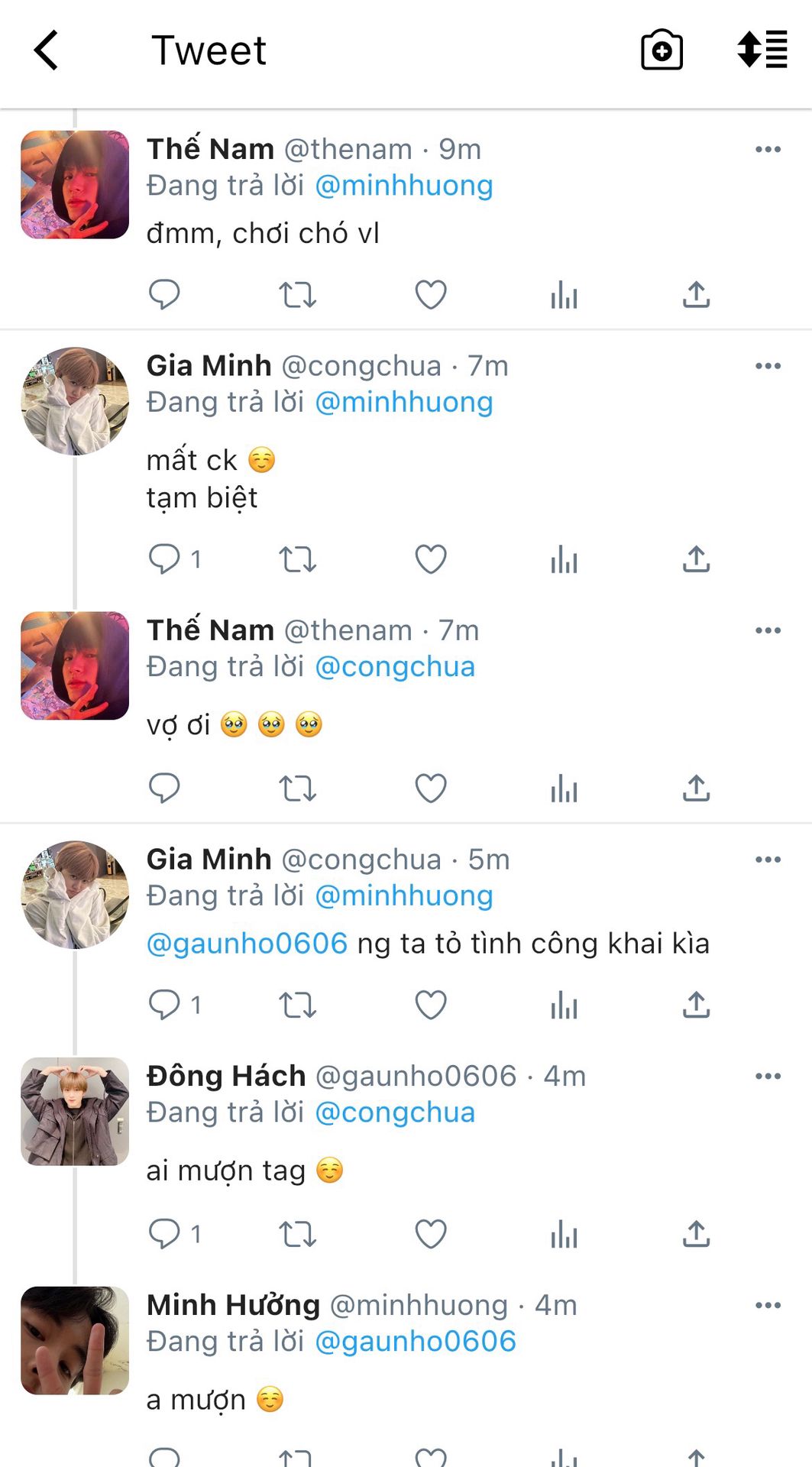Open more options on Minh Hưởng's tweet
This screenshot has height=1467, width=812.
coord(768,1305)
